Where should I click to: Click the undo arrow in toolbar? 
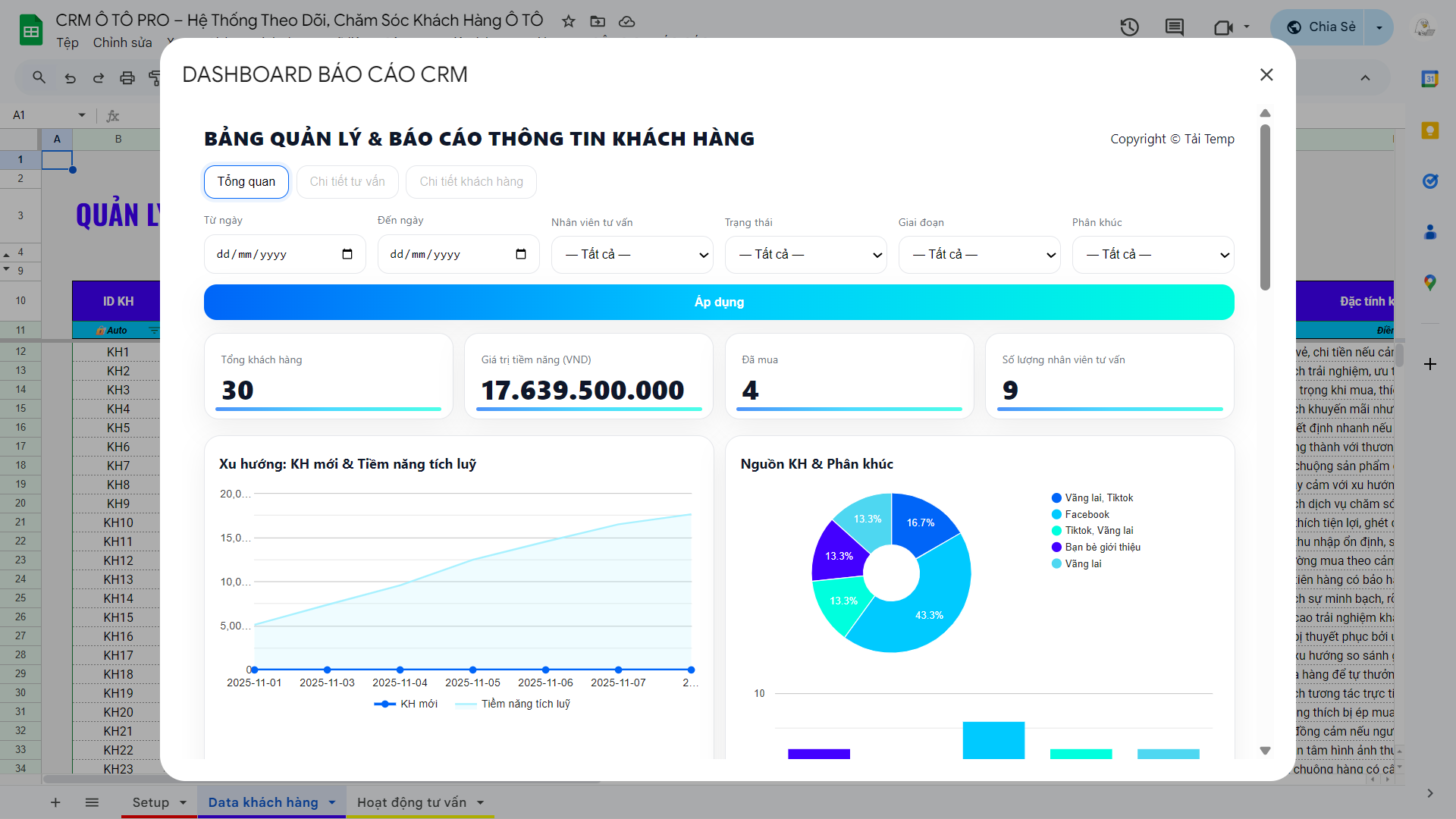click(70, 77)
